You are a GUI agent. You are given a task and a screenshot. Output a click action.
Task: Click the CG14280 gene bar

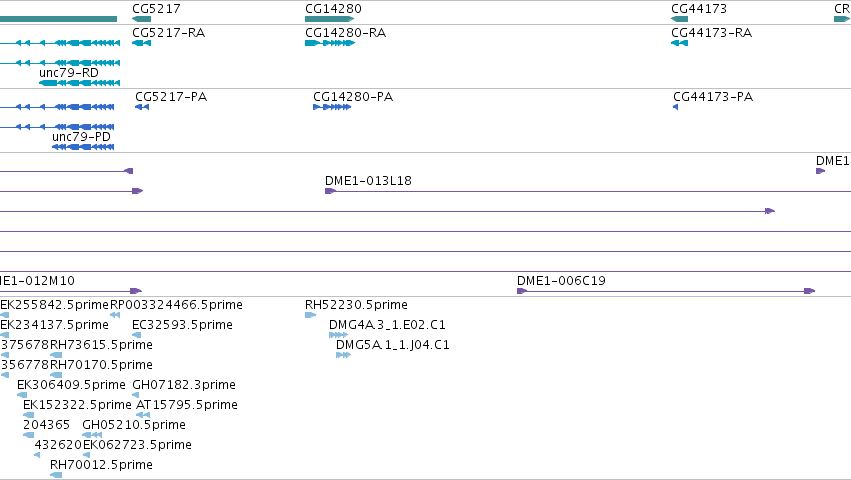pyautogui.click(x=329, y=19)
